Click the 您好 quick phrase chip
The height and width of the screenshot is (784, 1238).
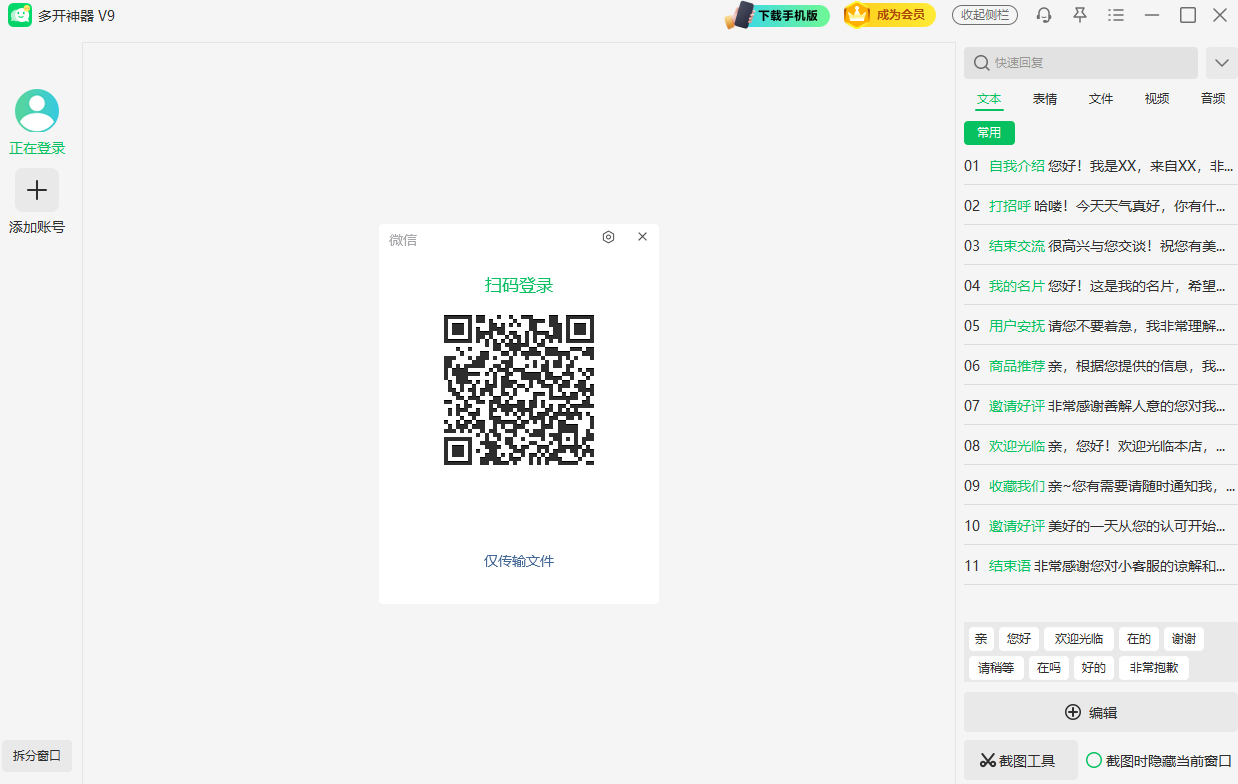click(1019, 638)
